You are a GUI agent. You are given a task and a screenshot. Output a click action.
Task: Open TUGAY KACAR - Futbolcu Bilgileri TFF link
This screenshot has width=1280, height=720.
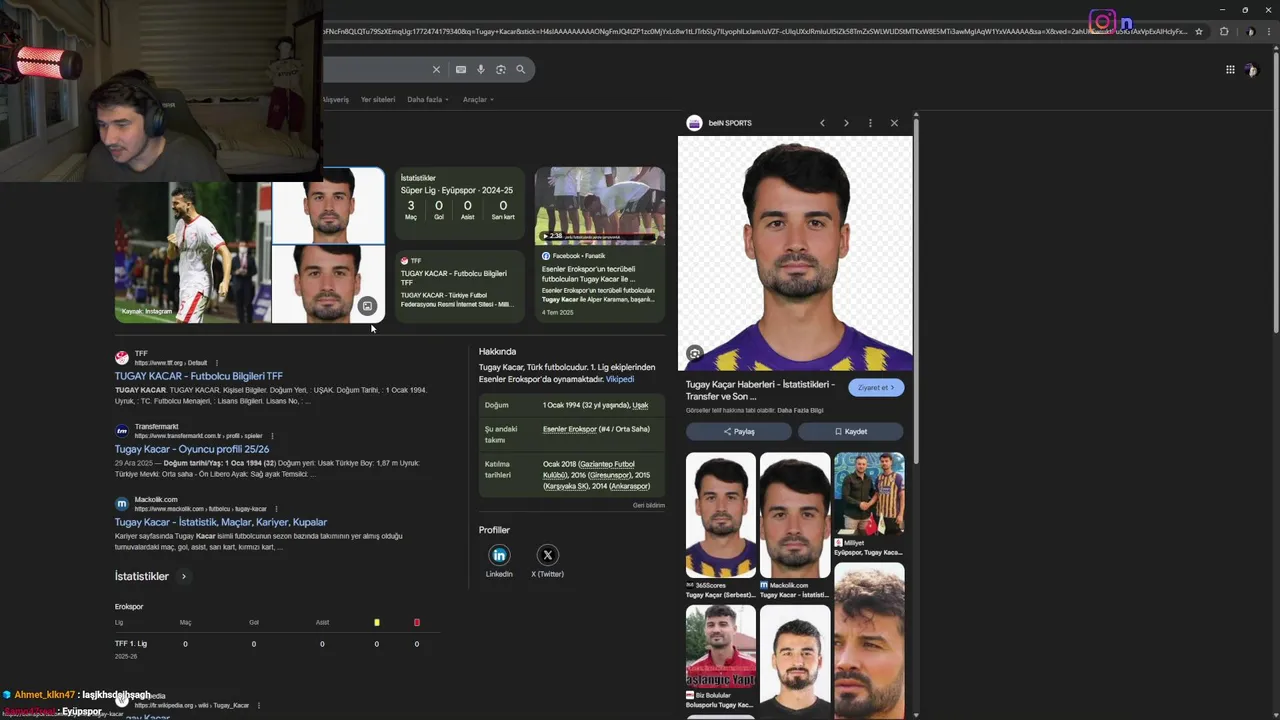tap(199, 376)
